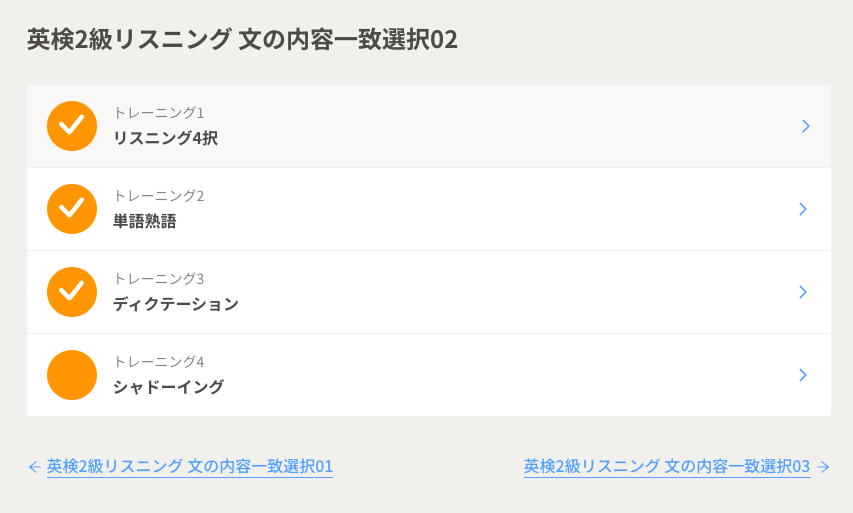Expand the シャドーイング row chevron
This screenshot has height=513, width=853.
[803, 375]
